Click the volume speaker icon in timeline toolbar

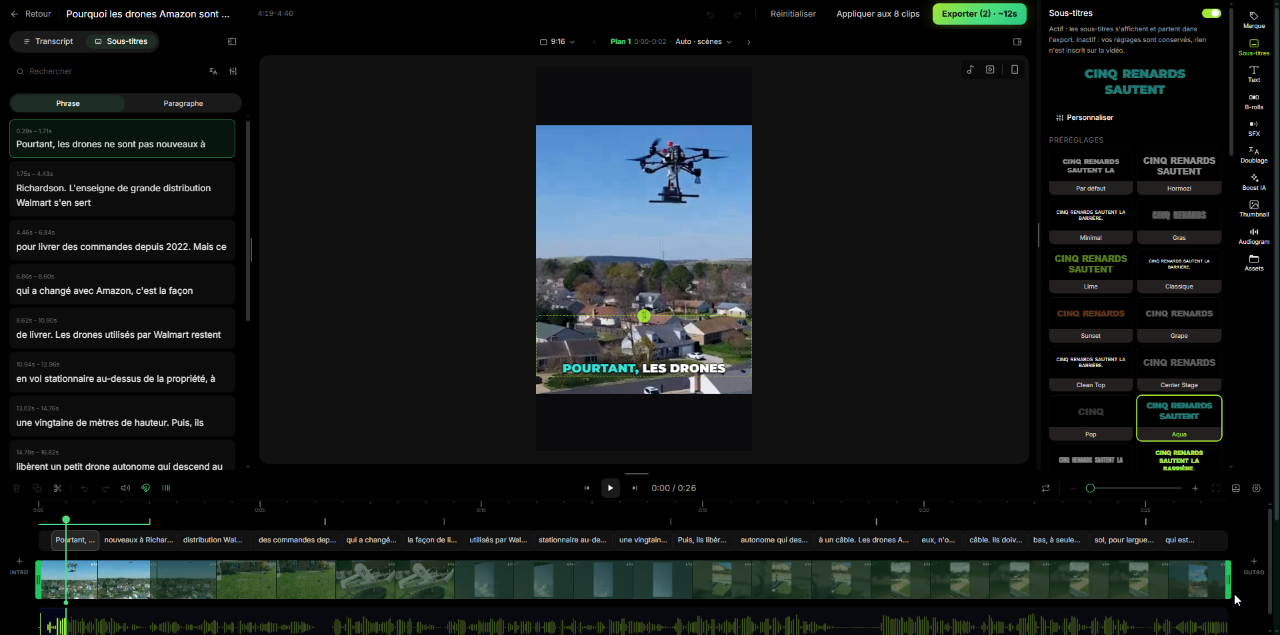point(125,488)
